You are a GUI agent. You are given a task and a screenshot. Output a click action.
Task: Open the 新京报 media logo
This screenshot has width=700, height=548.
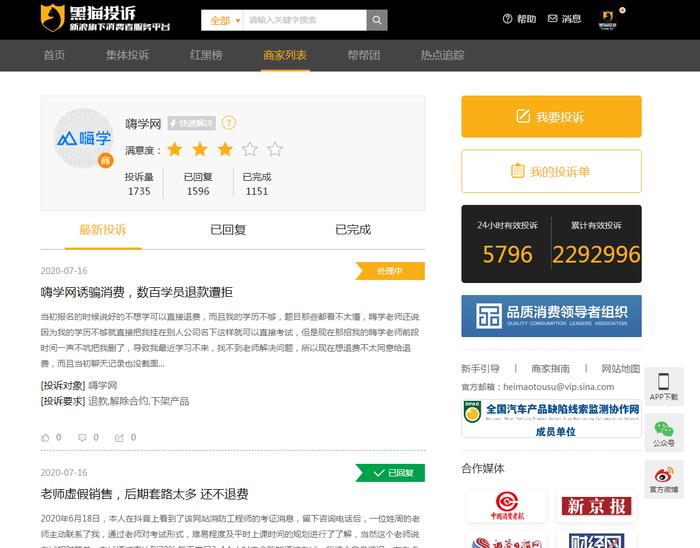click(596, 506)
